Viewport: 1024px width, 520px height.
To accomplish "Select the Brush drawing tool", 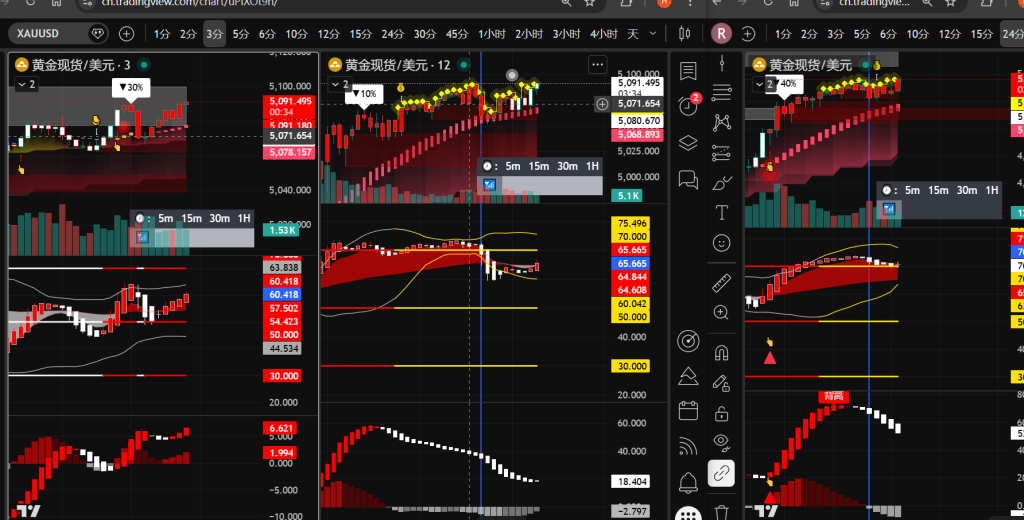I will click(721, 183).
